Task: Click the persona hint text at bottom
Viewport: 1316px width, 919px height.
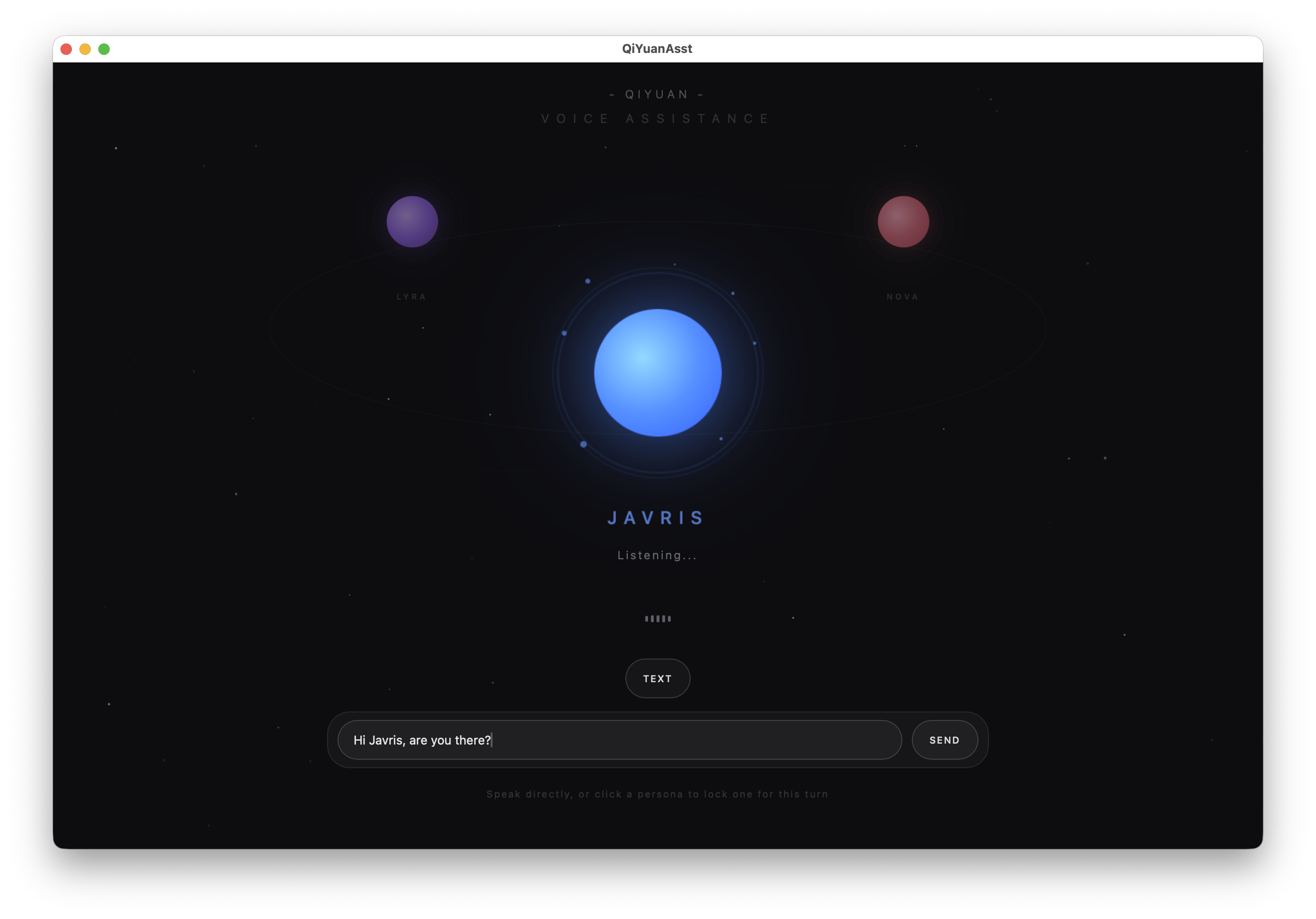Action: tap(658, 794)
